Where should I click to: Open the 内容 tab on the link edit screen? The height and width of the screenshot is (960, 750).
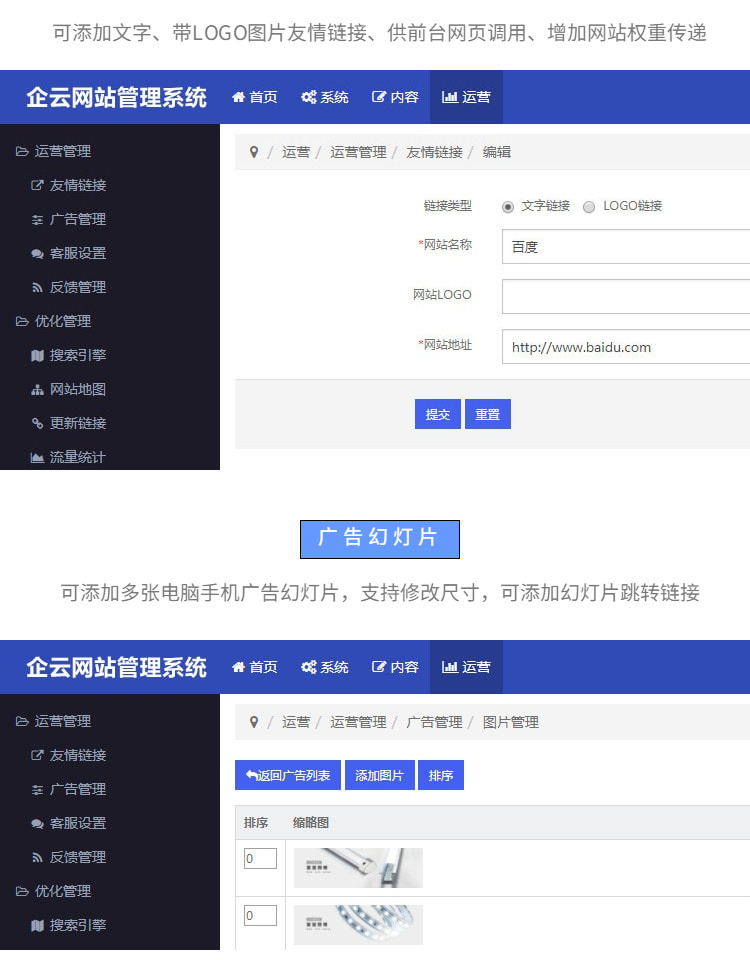pyautogui.click(x=394, y=97)
